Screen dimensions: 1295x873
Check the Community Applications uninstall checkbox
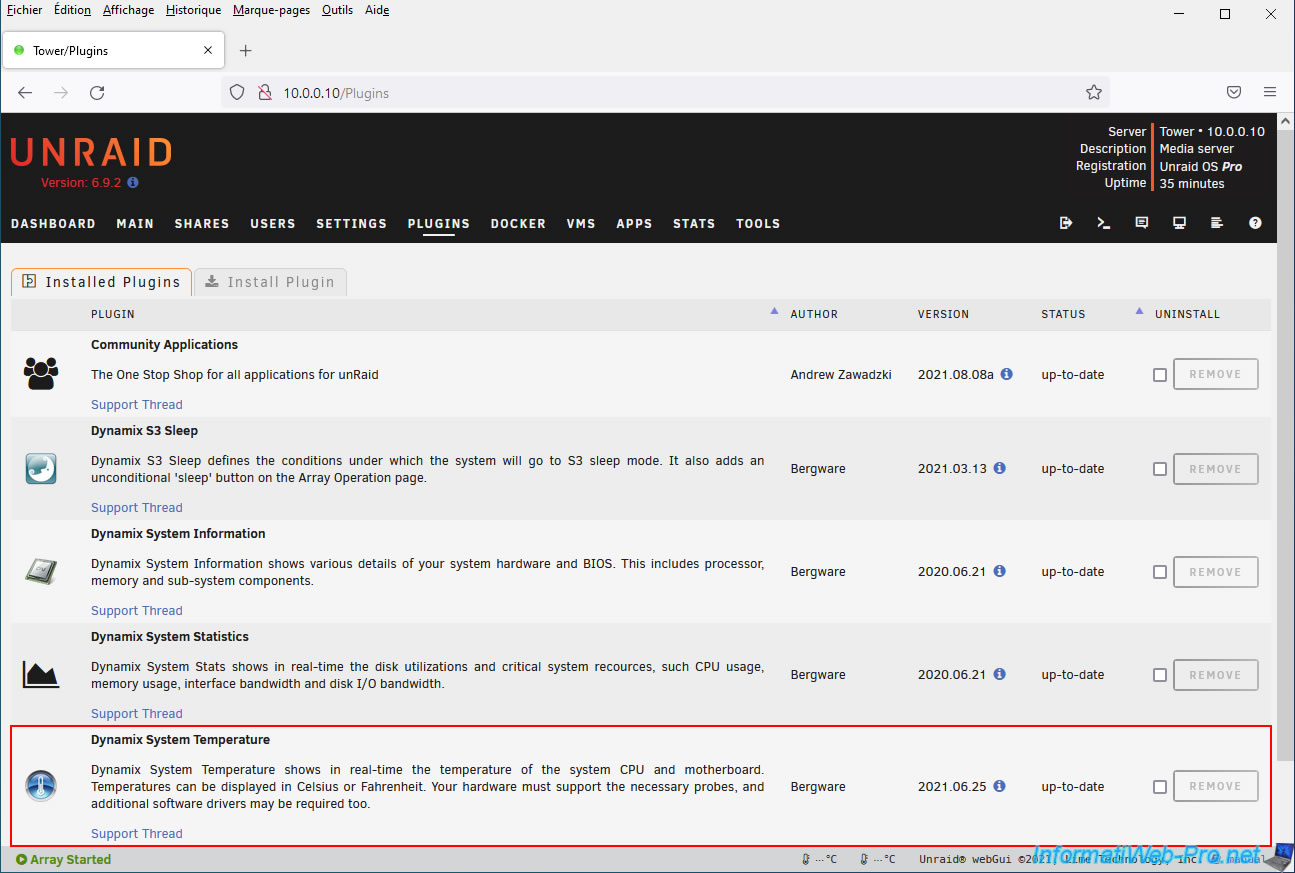click(x=1160, y=375)
